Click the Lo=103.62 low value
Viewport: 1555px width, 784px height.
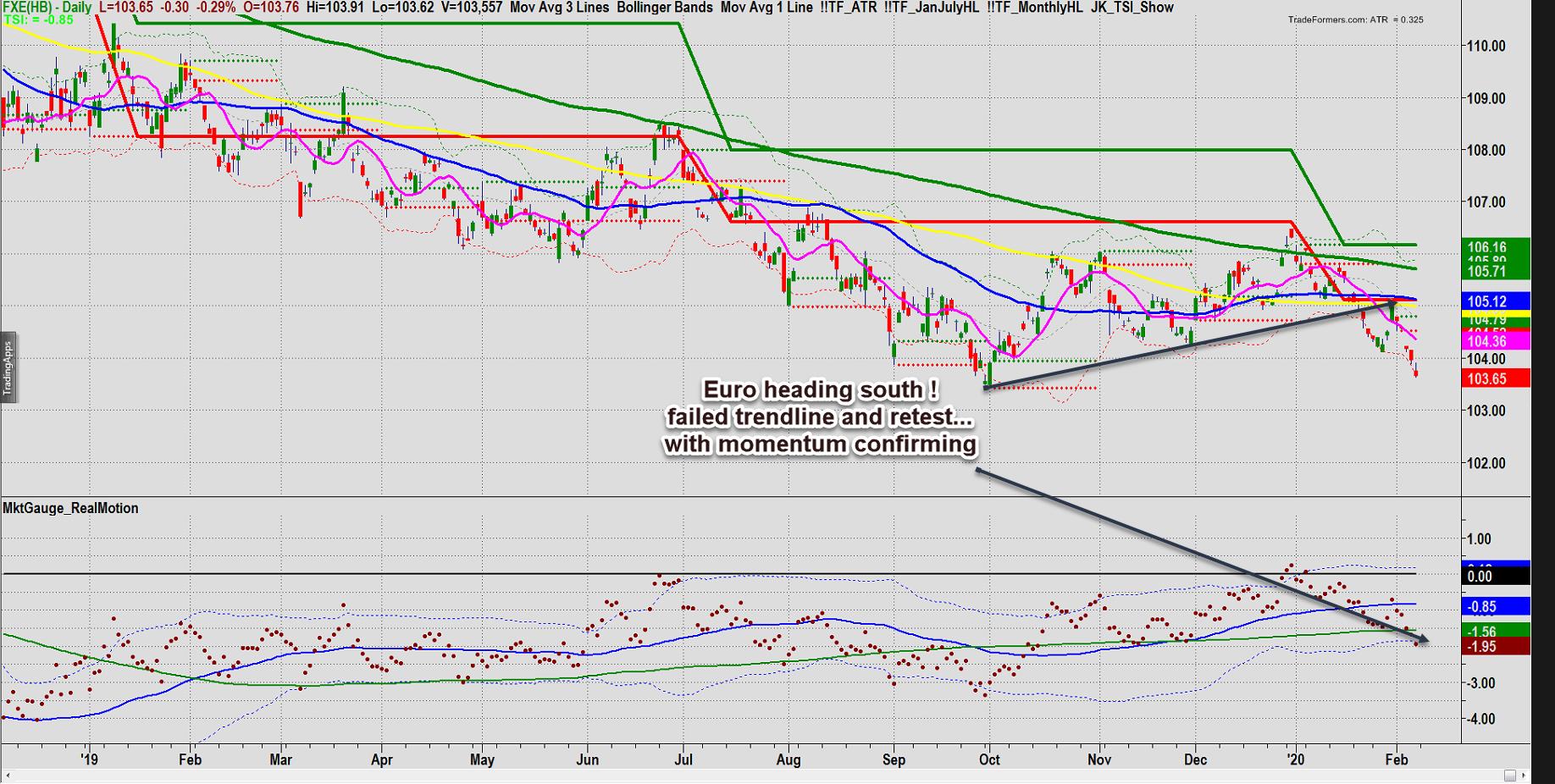point(402,7)
